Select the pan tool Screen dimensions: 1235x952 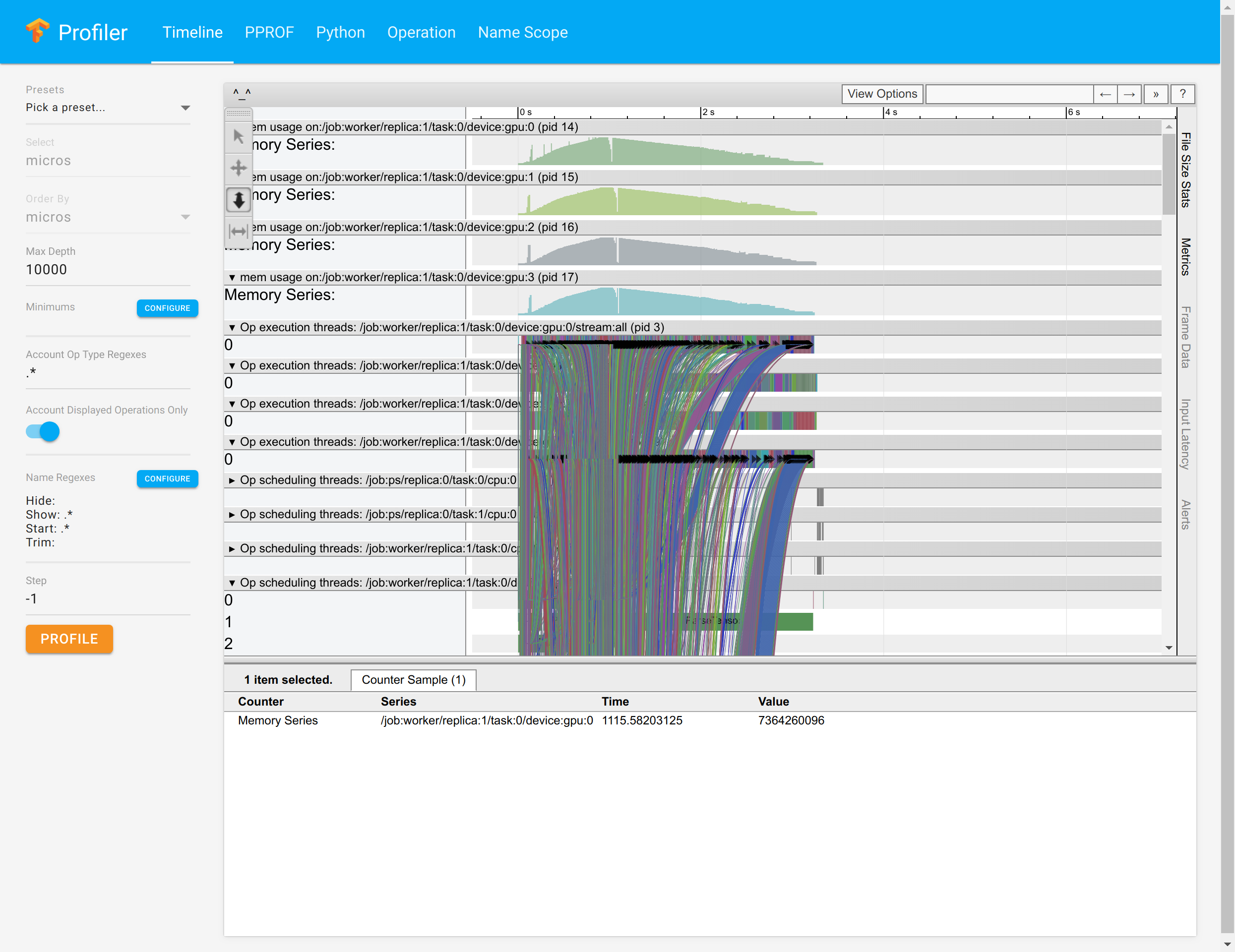click(x=238, y=168)
